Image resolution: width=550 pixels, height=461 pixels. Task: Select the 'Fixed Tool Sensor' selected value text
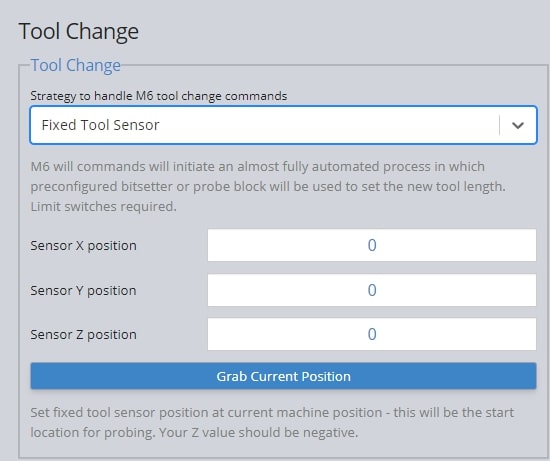tap(100, 125)
